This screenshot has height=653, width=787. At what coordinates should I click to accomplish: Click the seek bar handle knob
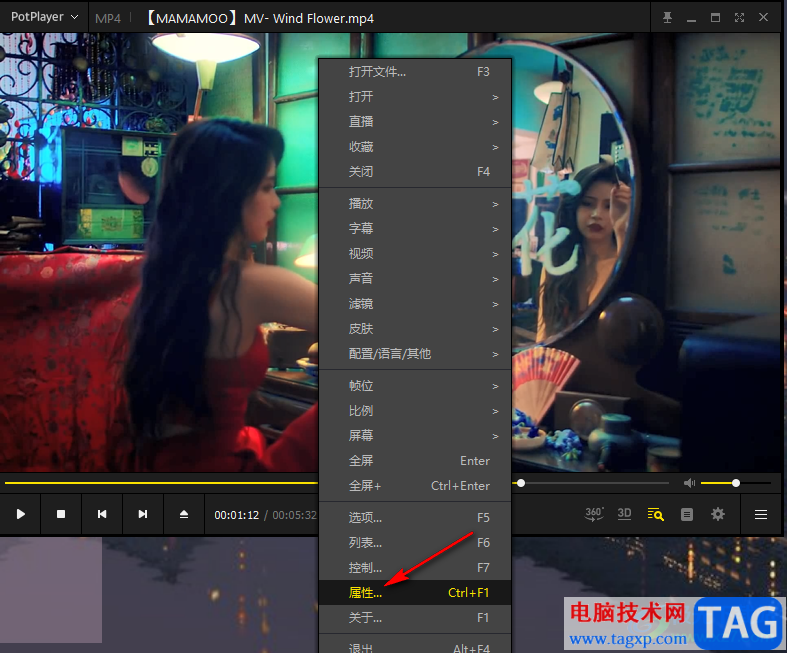coord(521,483)
